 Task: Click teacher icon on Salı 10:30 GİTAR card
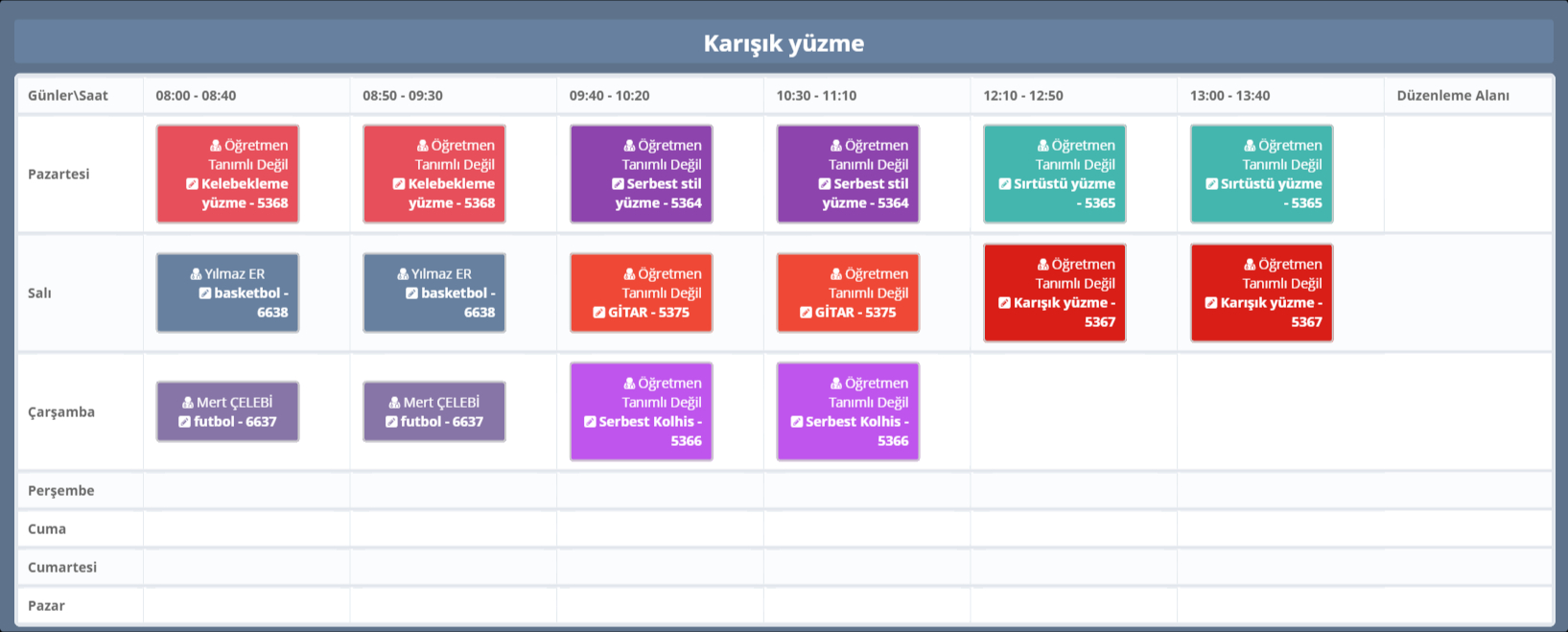(x=836, y=274)
